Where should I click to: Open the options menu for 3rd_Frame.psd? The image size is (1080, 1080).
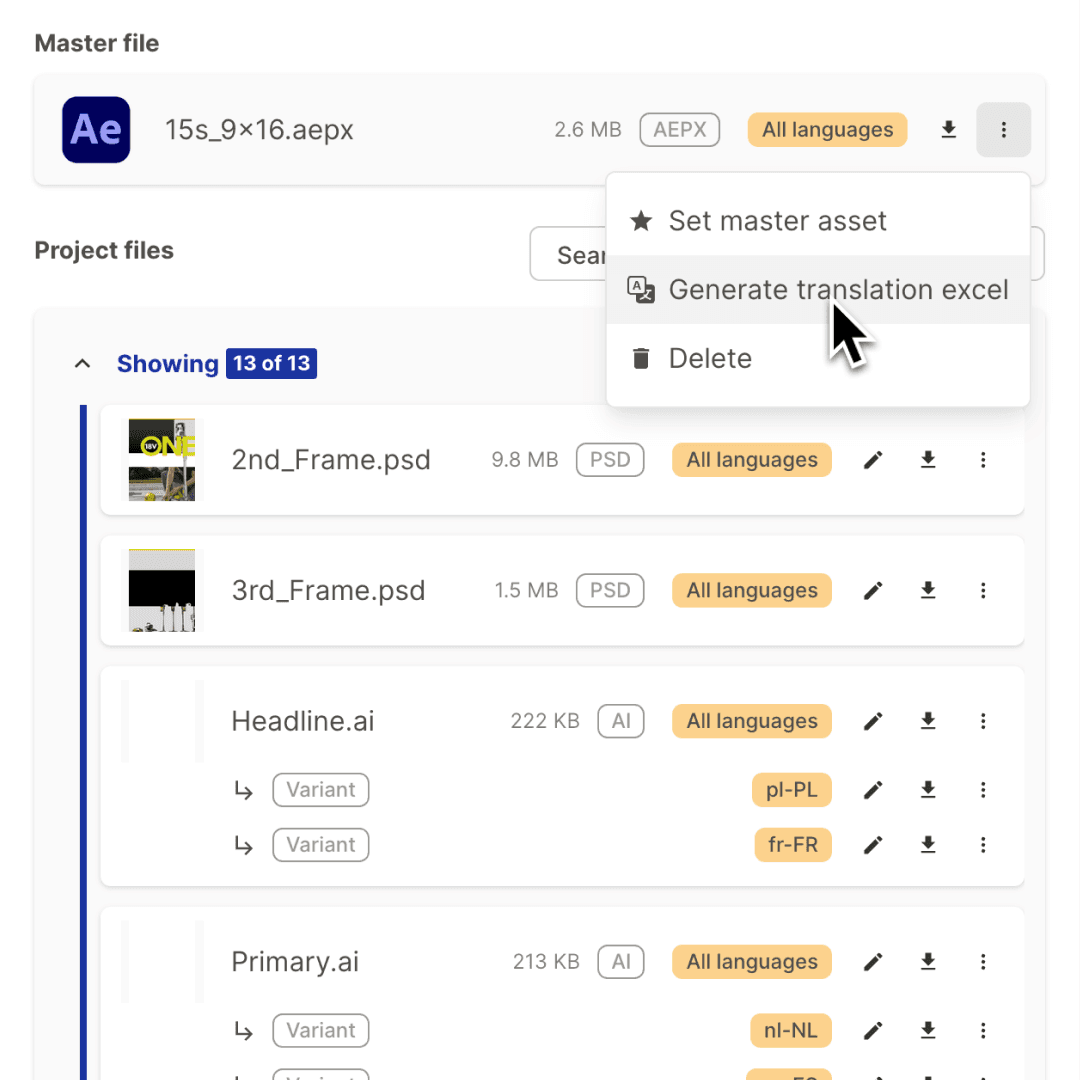[983, 590]
